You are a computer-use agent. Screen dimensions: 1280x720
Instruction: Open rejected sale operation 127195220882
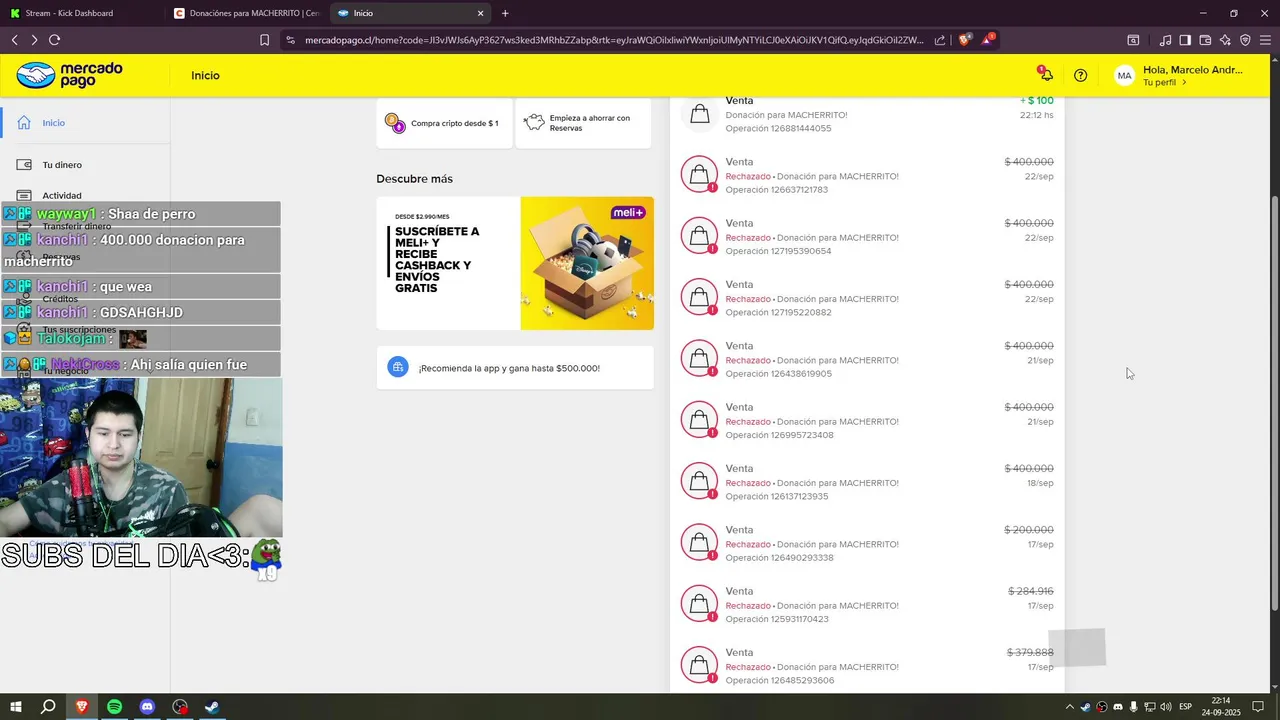(x=867, y=298)
